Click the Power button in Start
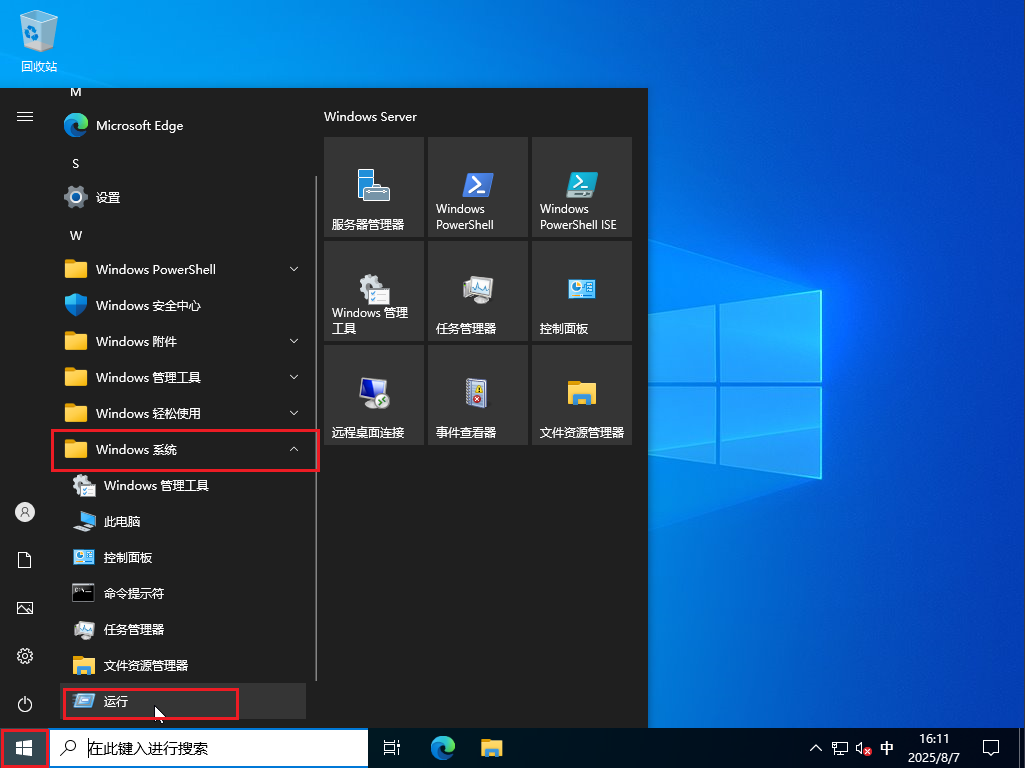1025x768 pixels. click(25, 704)
